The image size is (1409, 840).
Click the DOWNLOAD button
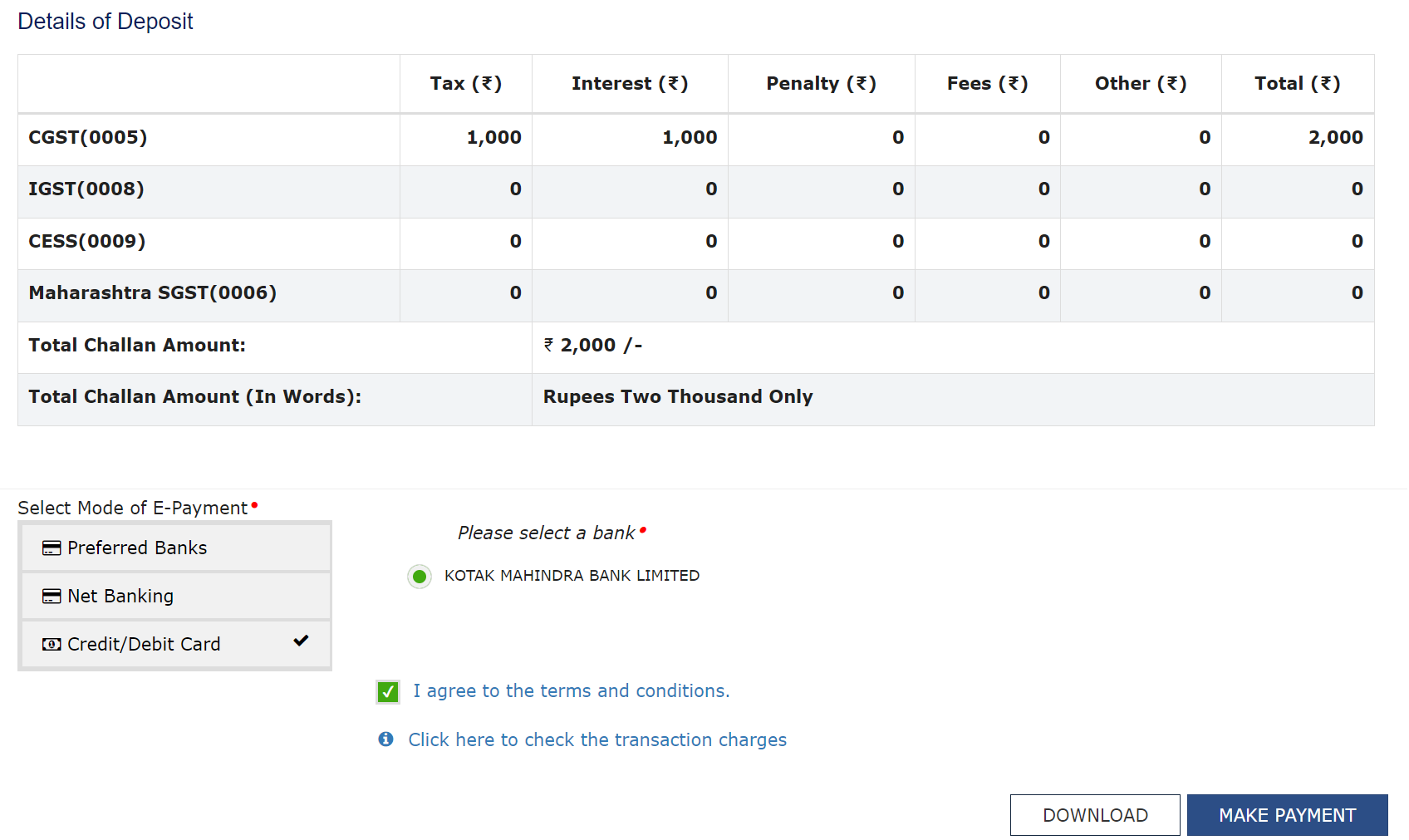1095,815
